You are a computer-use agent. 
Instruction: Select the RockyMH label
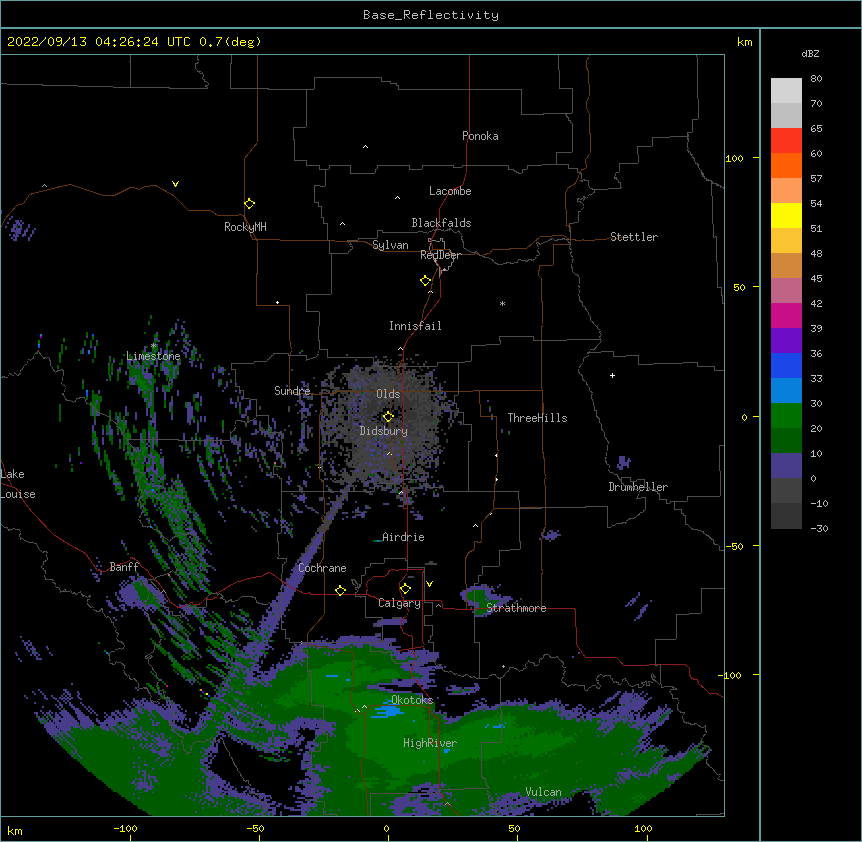coord(245,227)
